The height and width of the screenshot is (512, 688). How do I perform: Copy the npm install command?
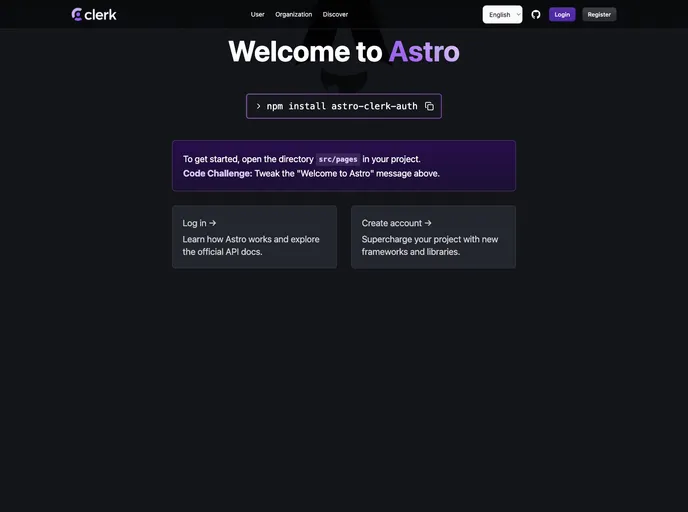[x=429, y=106]
